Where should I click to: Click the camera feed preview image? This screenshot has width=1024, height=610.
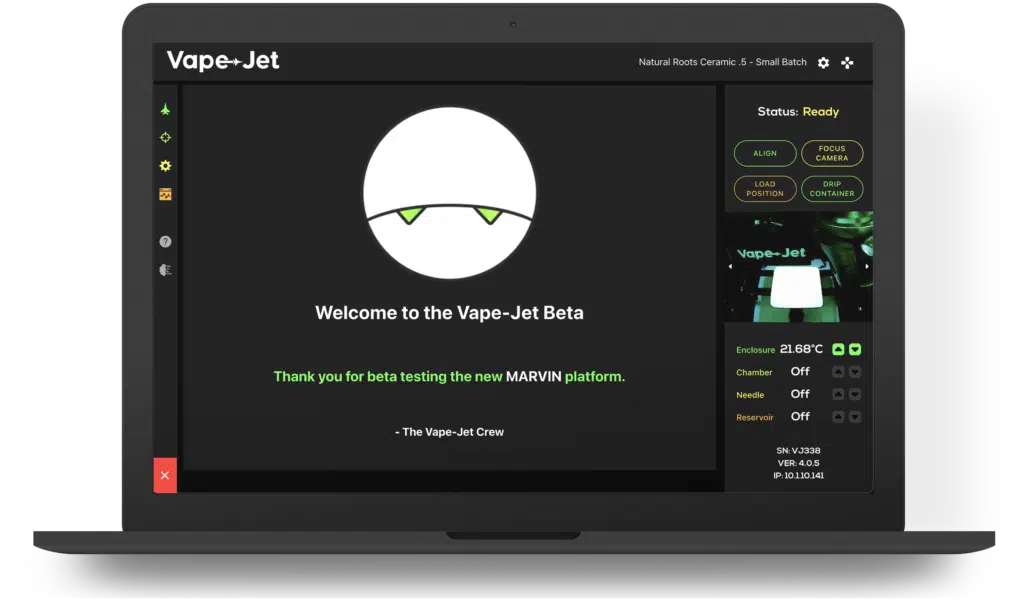pyautogui.click(x=799, y=267)
